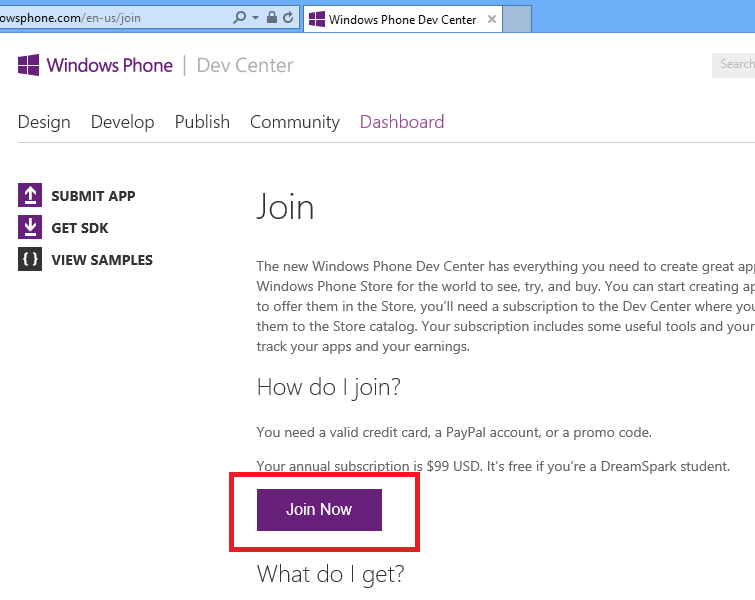Close the Windows Phone Dev Center tab
This screenshot has width=755, height=600.
pos(492,19)
